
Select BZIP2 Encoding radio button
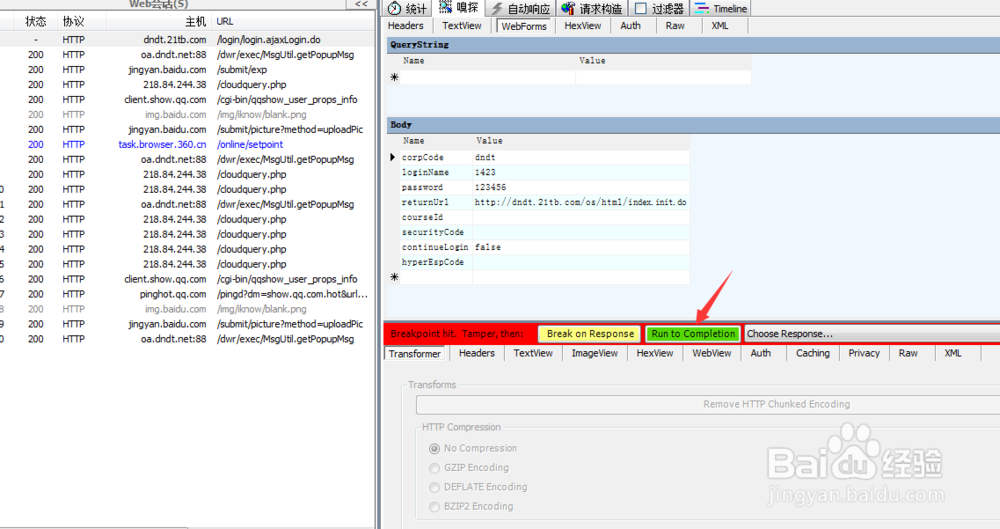tap(434, 506)
